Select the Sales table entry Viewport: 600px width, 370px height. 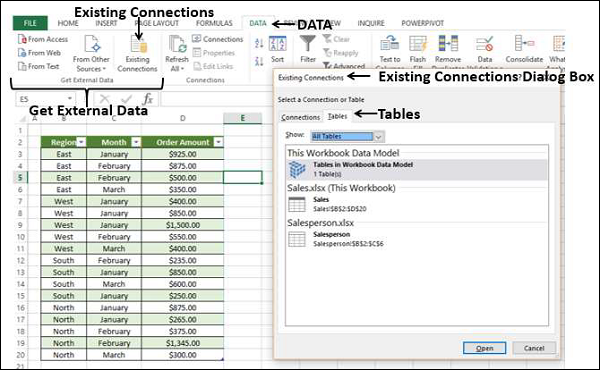[x=417, y=204]
